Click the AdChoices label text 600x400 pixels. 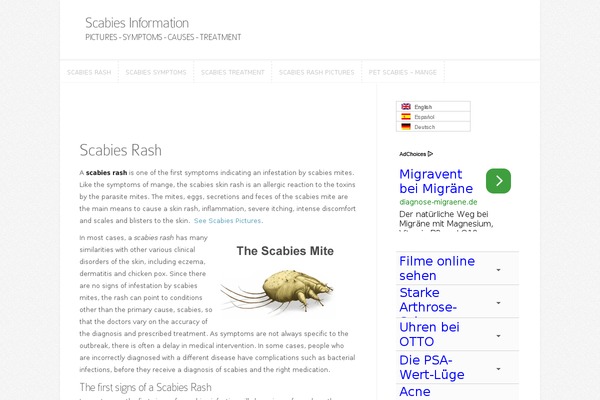tap(412, 154)
